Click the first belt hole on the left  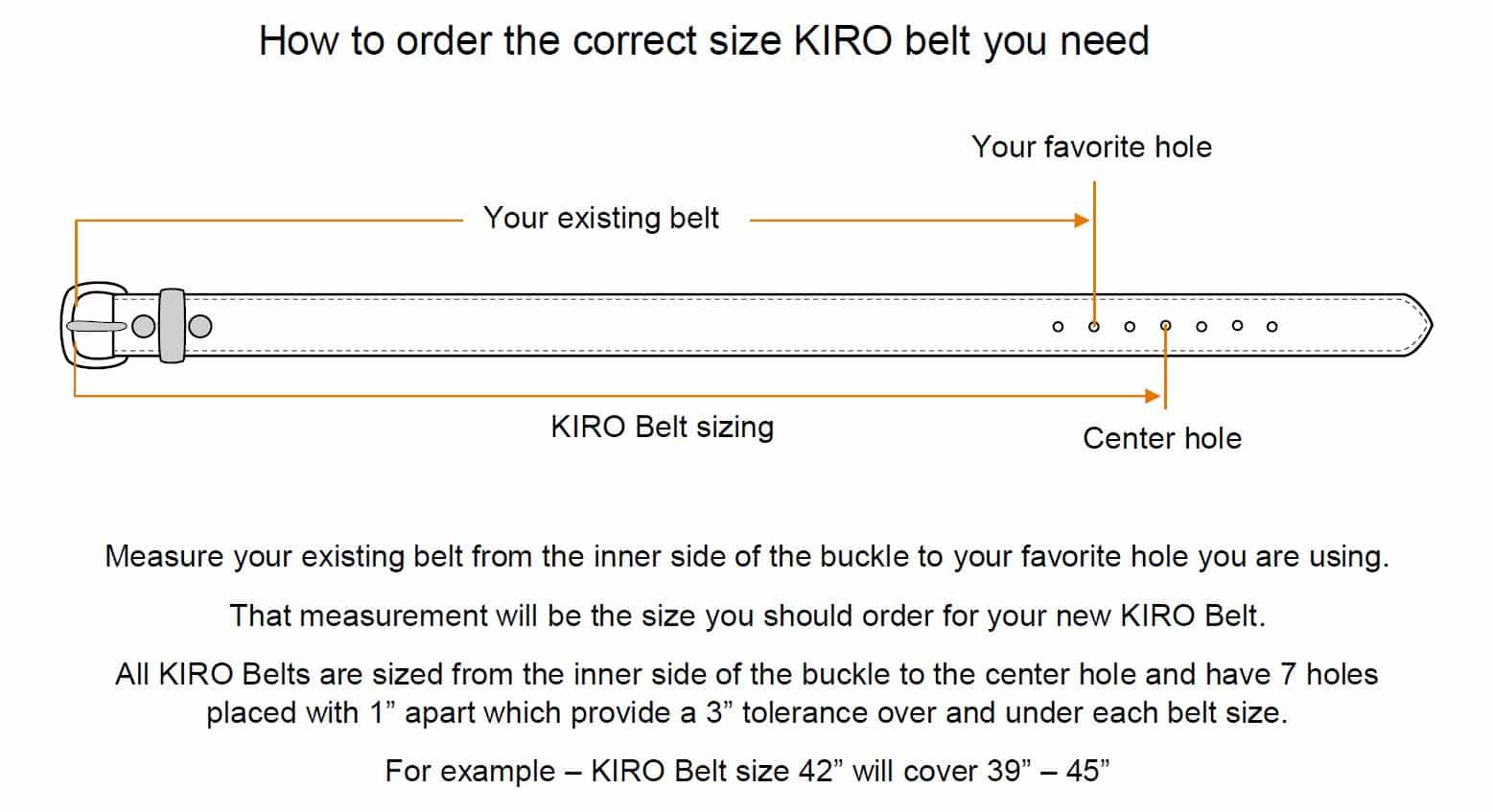click(x=1058, y=327)
